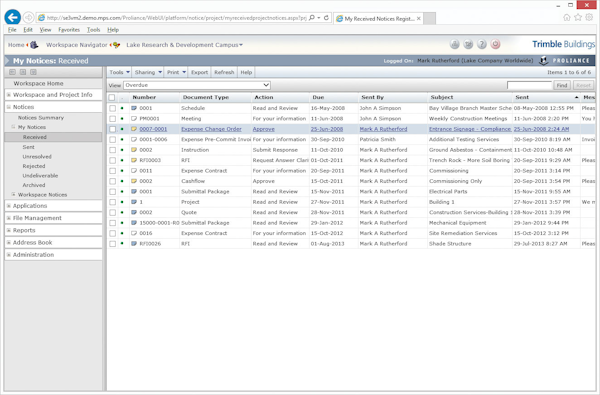Expand the File Management section
600x395 pixels.
coord(9,218)
